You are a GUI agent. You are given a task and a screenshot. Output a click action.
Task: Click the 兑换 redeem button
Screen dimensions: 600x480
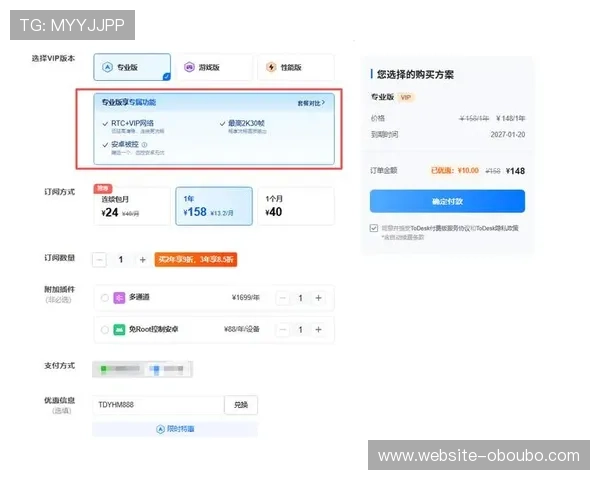(x=241, y=405)
